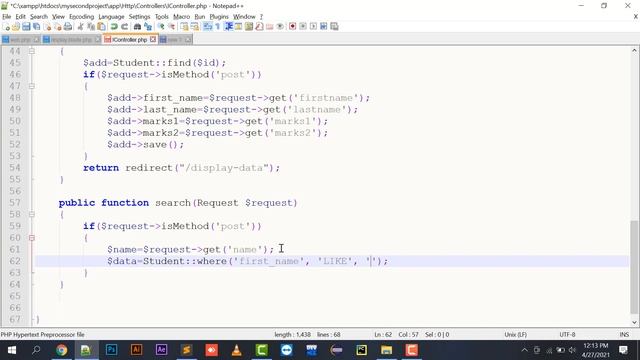Image resolution: width=640 pixels, height=360 pixels.
Task: Toggle Show Indent Guide icon
Action: [x=228, y=27]
